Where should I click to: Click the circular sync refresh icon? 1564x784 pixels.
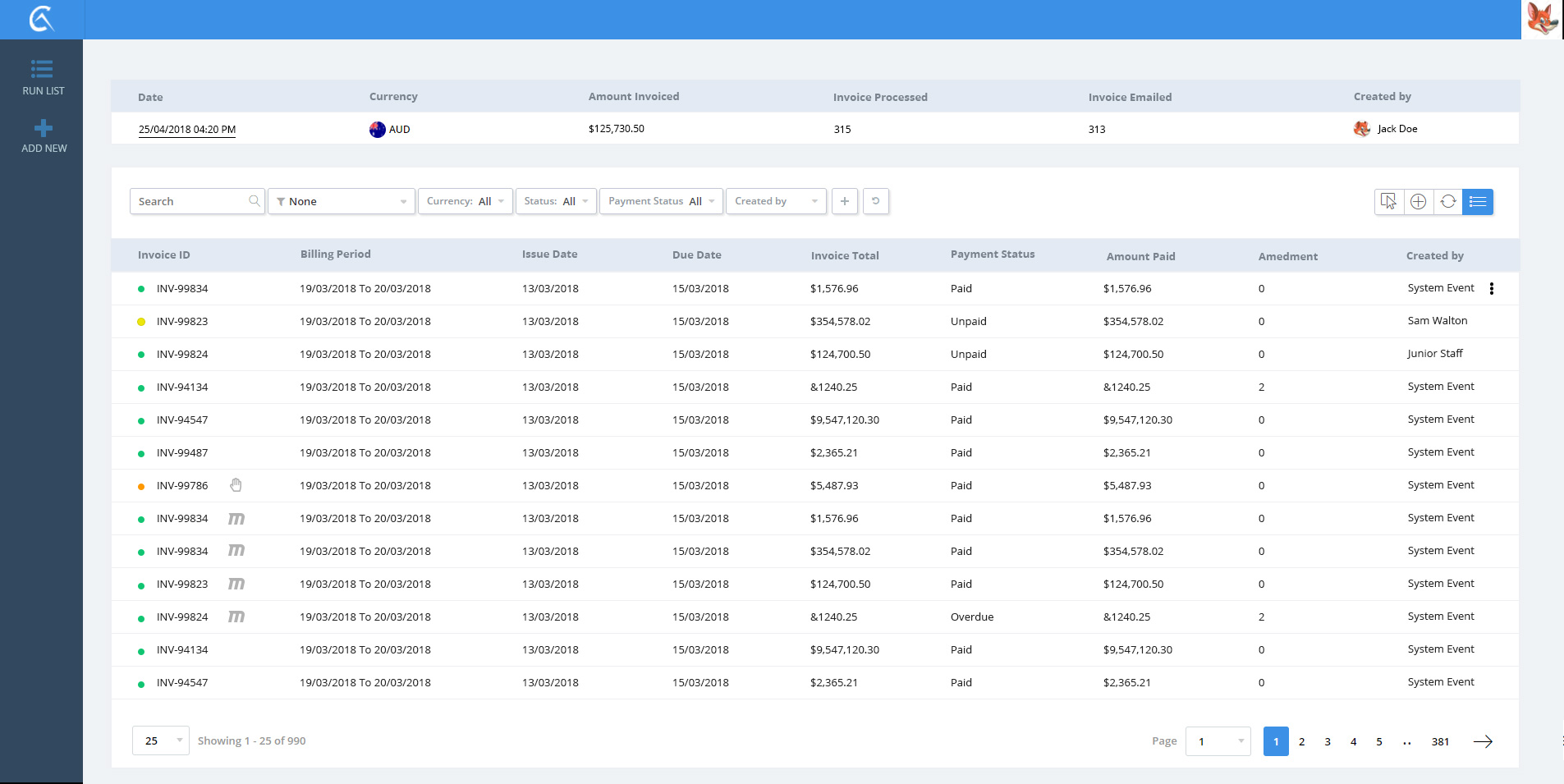click(1447, 201)
